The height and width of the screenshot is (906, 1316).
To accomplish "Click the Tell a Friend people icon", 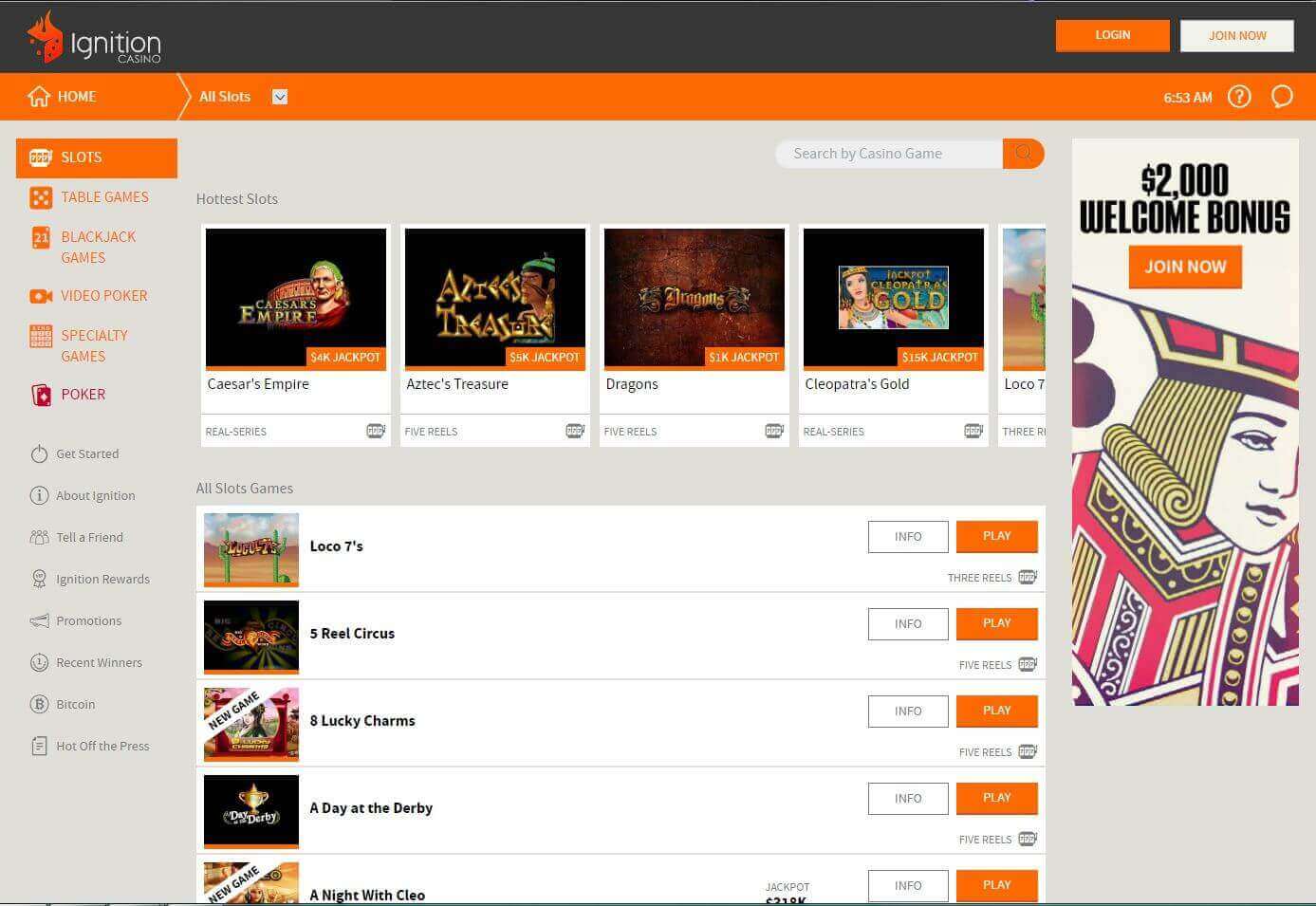I will [39, 538].
